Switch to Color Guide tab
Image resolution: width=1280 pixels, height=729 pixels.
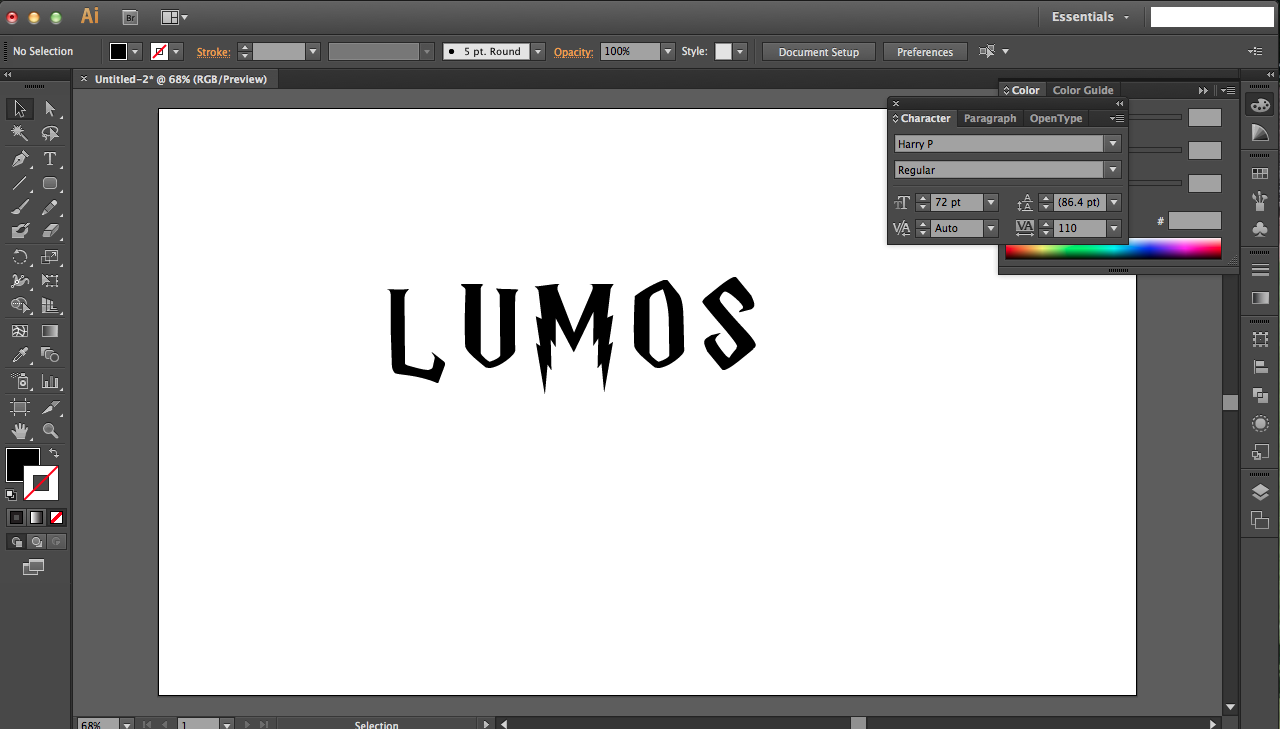point(1083,90)
